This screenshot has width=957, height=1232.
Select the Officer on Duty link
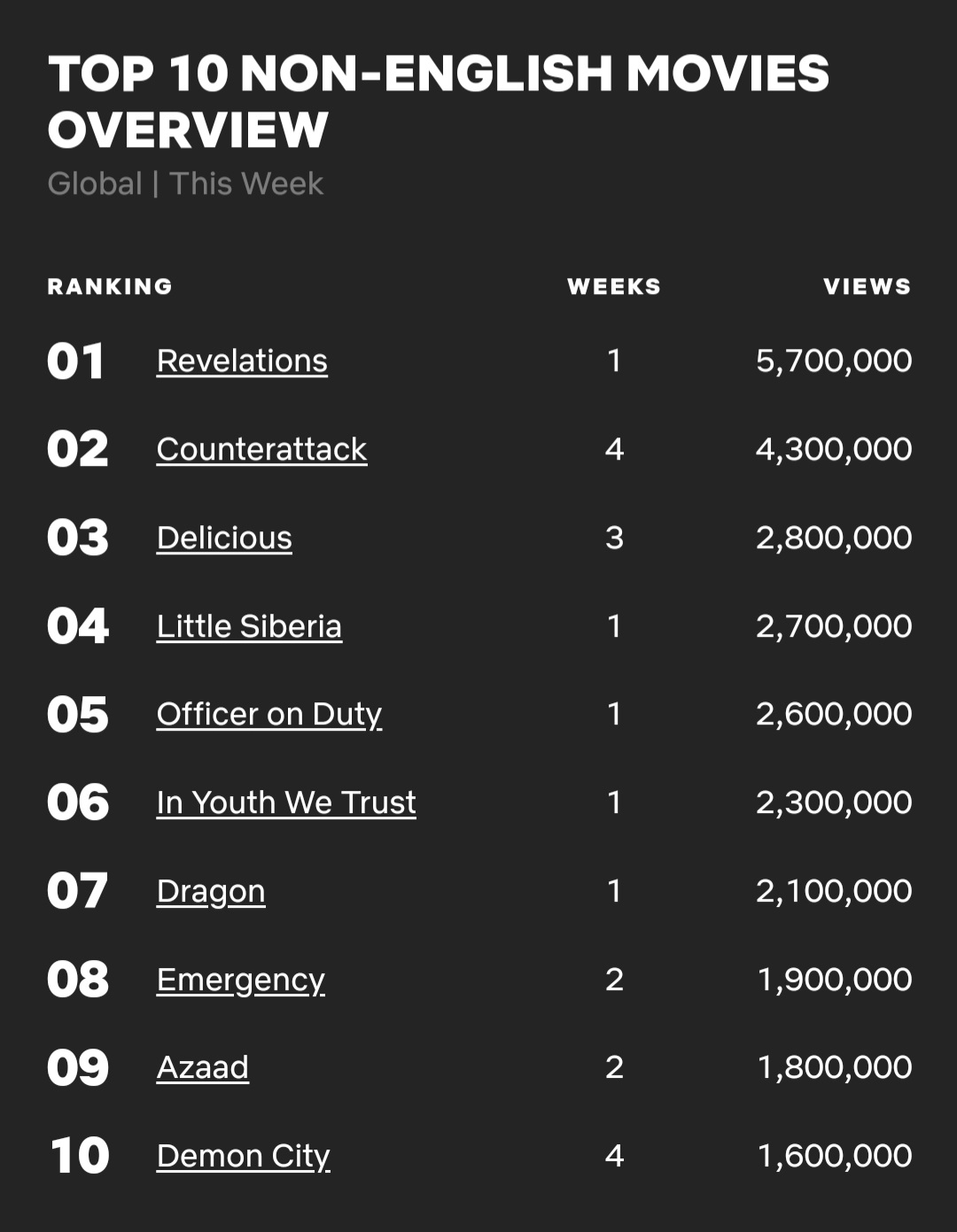(x=269, y=715)
